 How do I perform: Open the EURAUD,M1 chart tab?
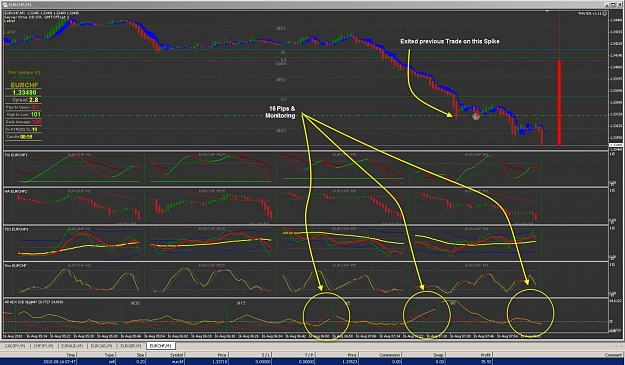tap(72, 346)
